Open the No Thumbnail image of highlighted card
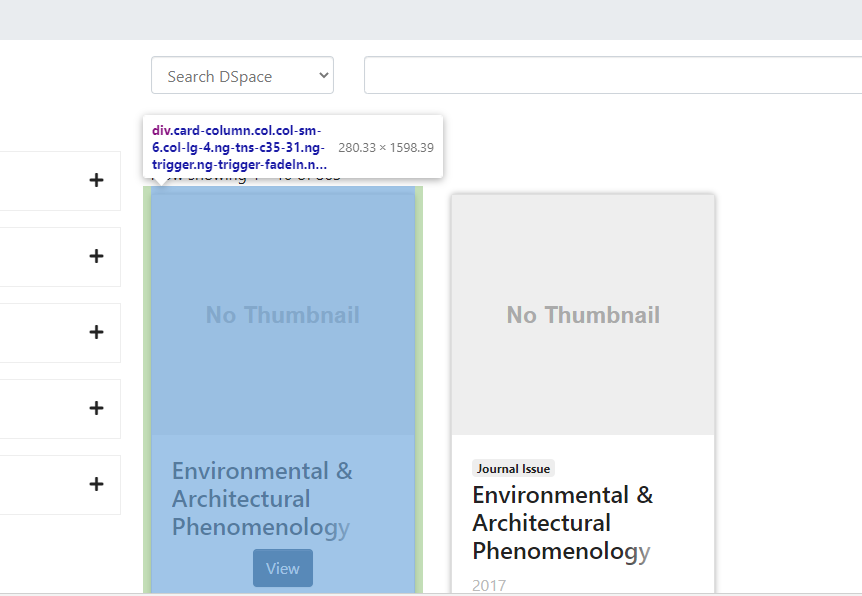Image resolution: width=862 pixels, height=596 pixels. [x=283, y=314]
